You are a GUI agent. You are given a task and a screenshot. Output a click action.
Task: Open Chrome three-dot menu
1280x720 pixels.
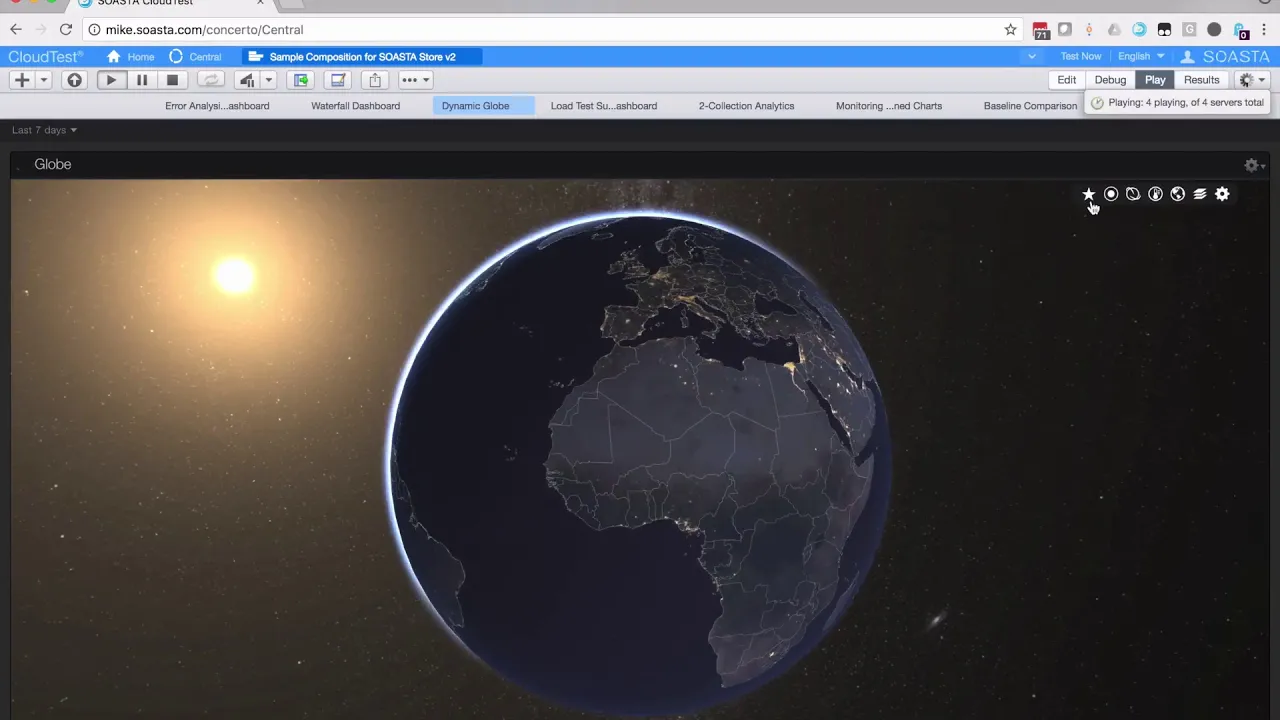click(1264, 30)
